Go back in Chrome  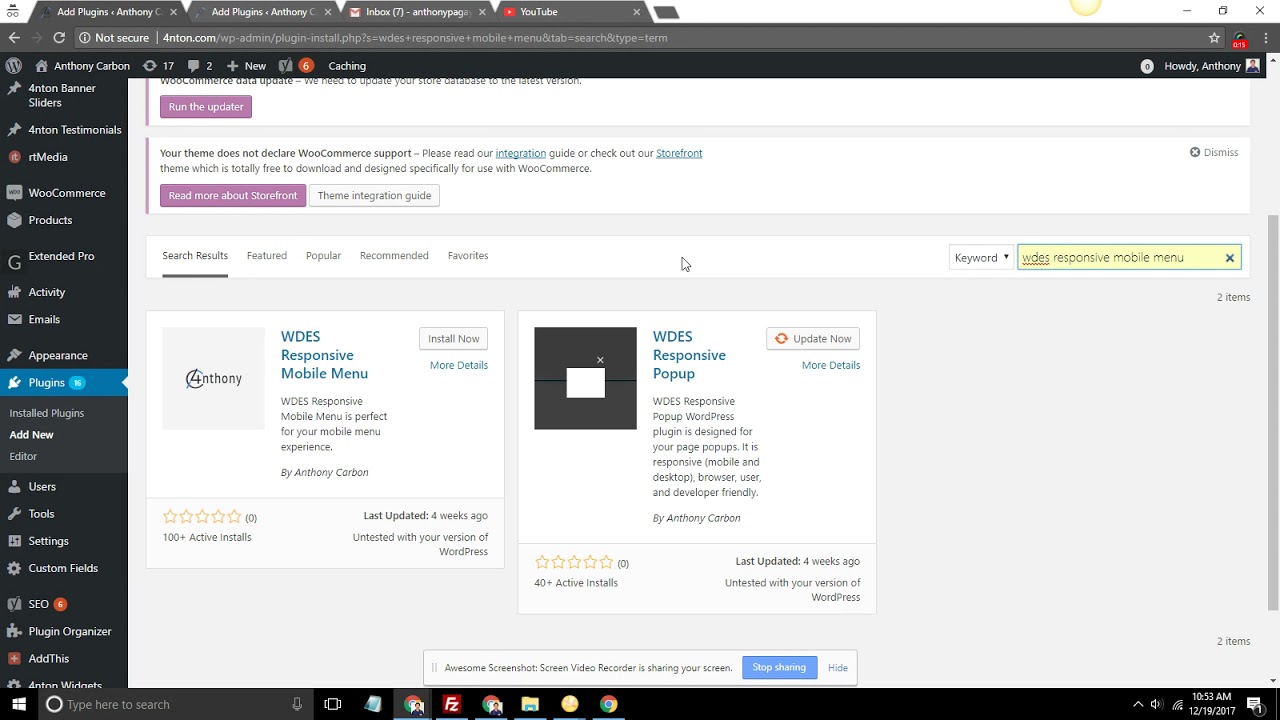click(x=14, y=38)
